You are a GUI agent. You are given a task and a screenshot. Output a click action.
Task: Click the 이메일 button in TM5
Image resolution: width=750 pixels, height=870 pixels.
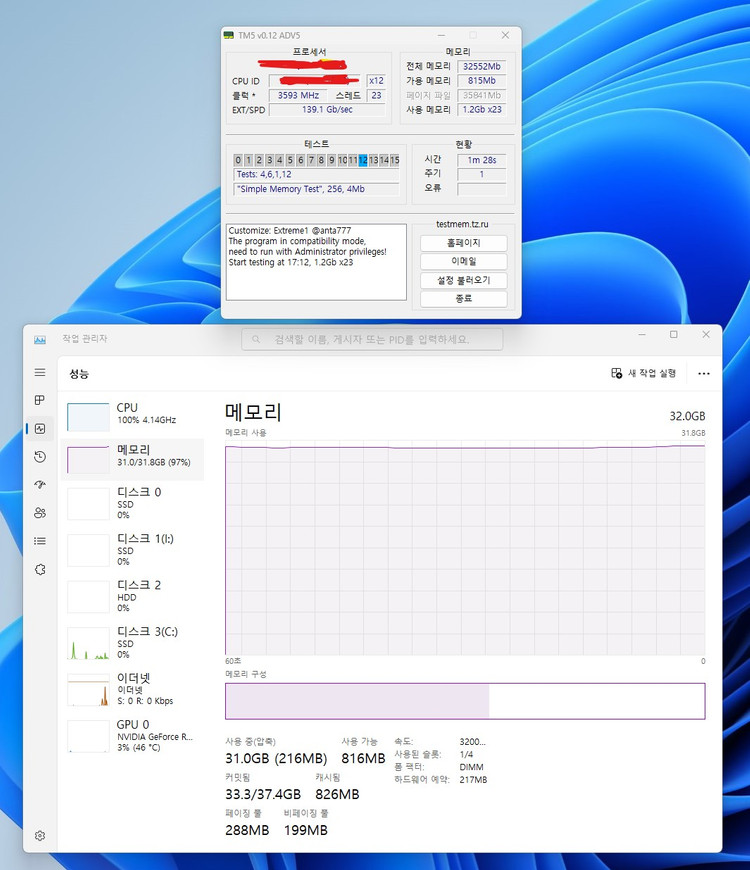click(x=464, y=261)
